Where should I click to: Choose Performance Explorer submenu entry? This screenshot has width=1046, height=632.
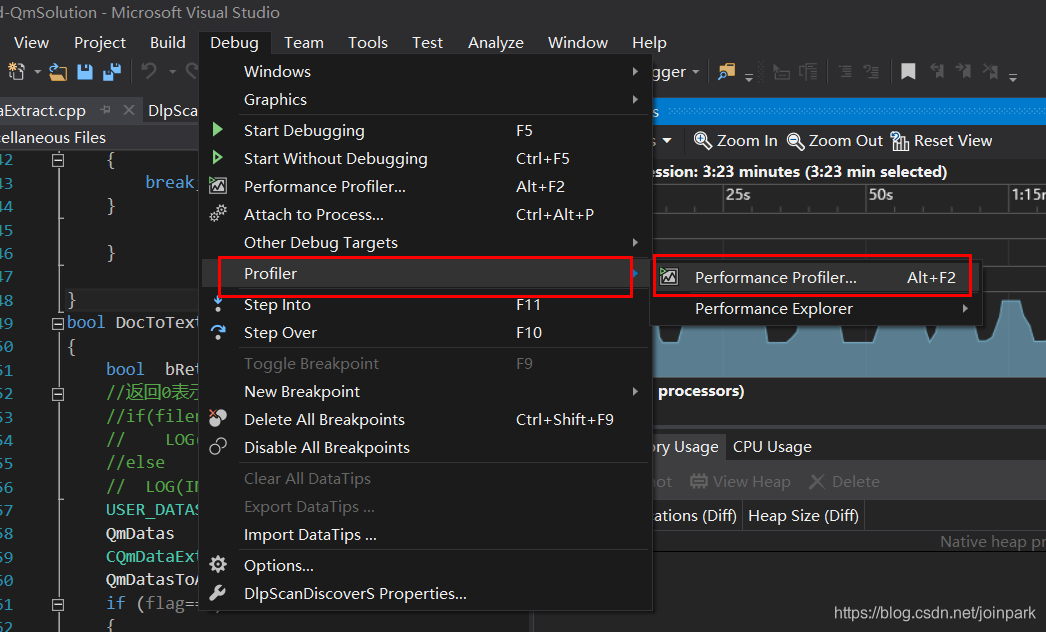[815, 308]
